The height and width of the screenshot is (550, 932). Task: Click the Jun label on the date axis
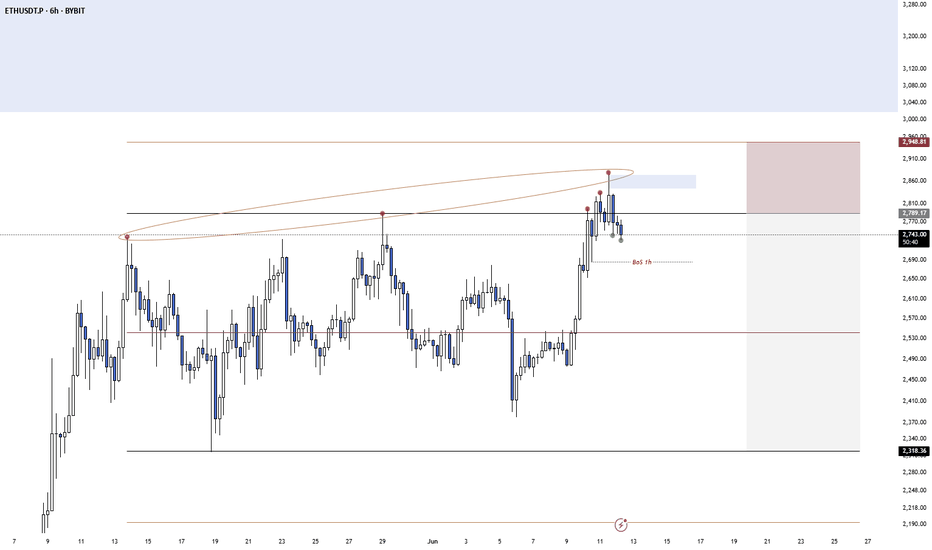[x=432, y=542]
